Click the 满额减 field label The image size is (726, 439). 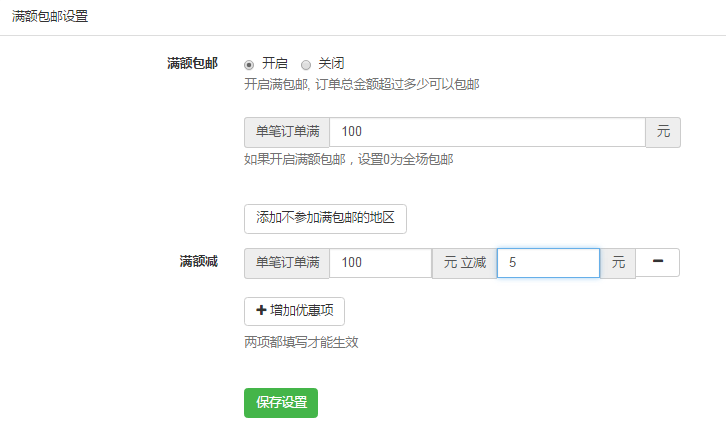199,262
